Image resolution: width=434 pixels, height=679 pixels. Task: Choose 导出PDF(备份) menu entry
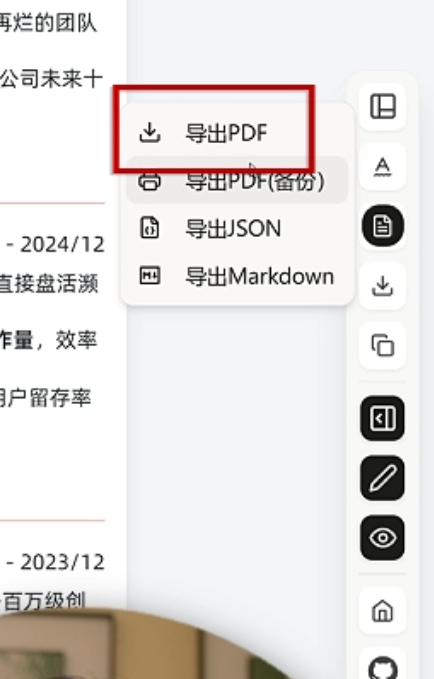click(237, 180)
